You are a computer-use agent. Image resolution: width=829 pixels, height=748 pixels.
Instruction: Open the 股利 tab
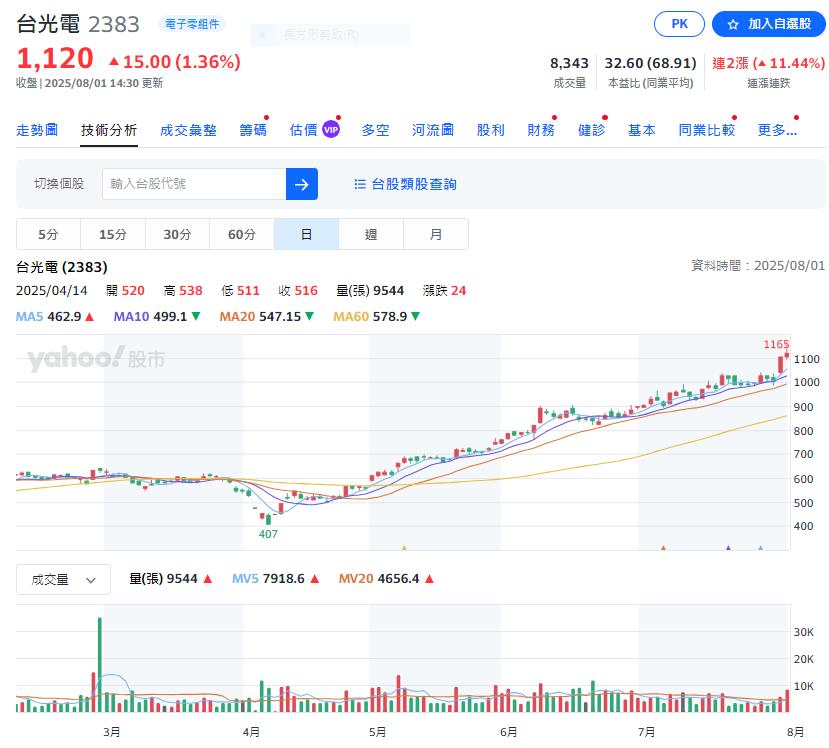(x=491, y=130)
